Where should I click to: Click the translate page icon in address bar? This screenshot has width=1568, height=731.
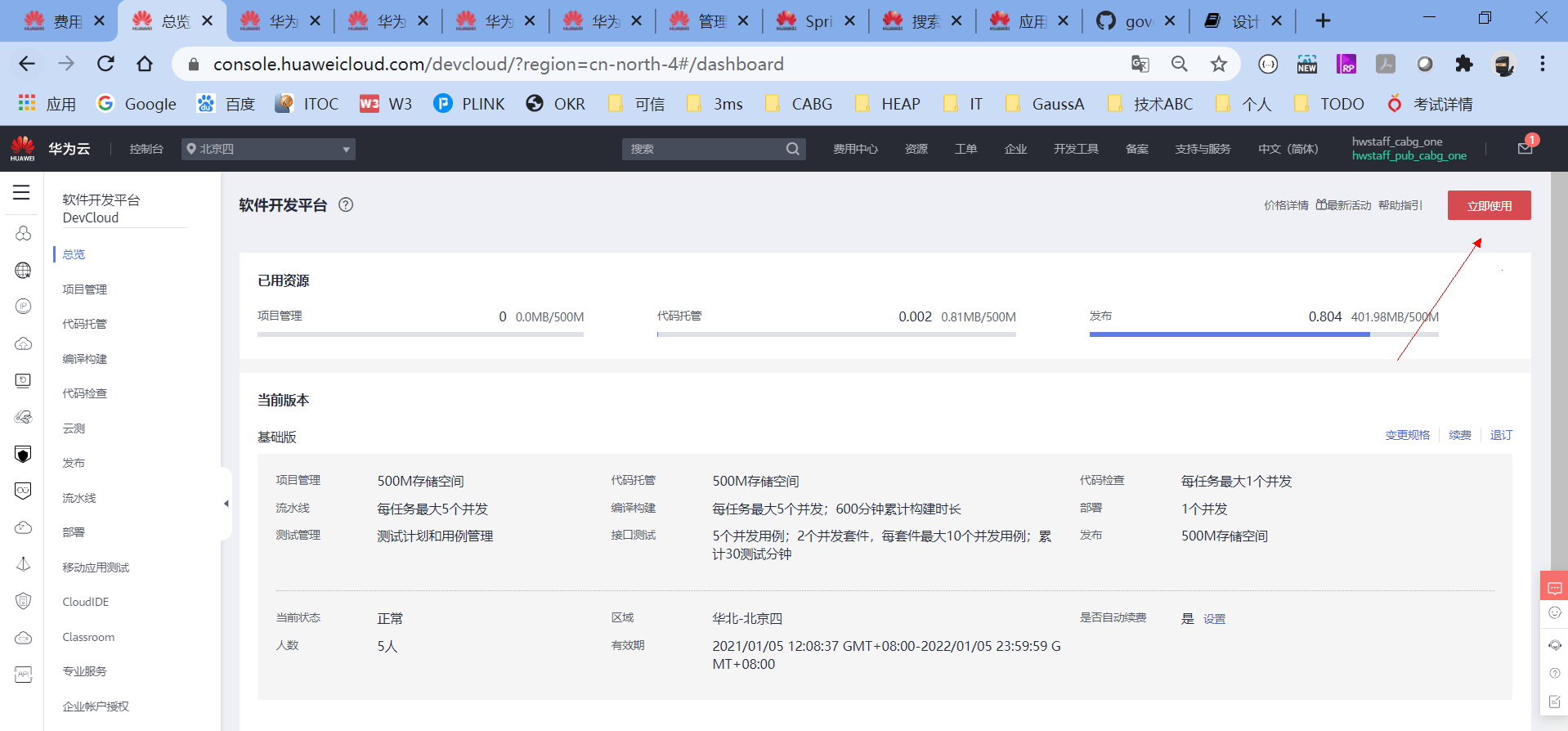coord(1140,64)
